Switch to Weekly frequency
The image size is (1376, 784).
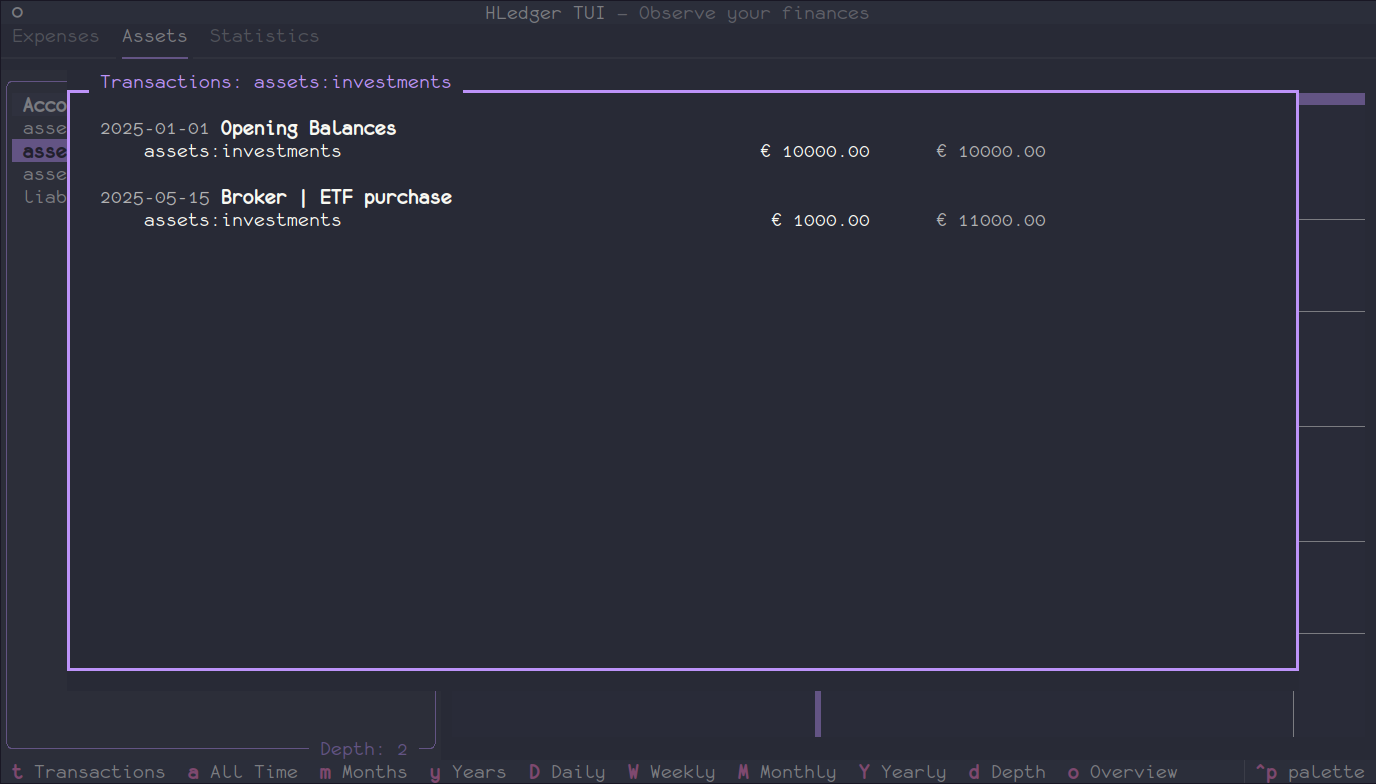(x=671, y=771)
